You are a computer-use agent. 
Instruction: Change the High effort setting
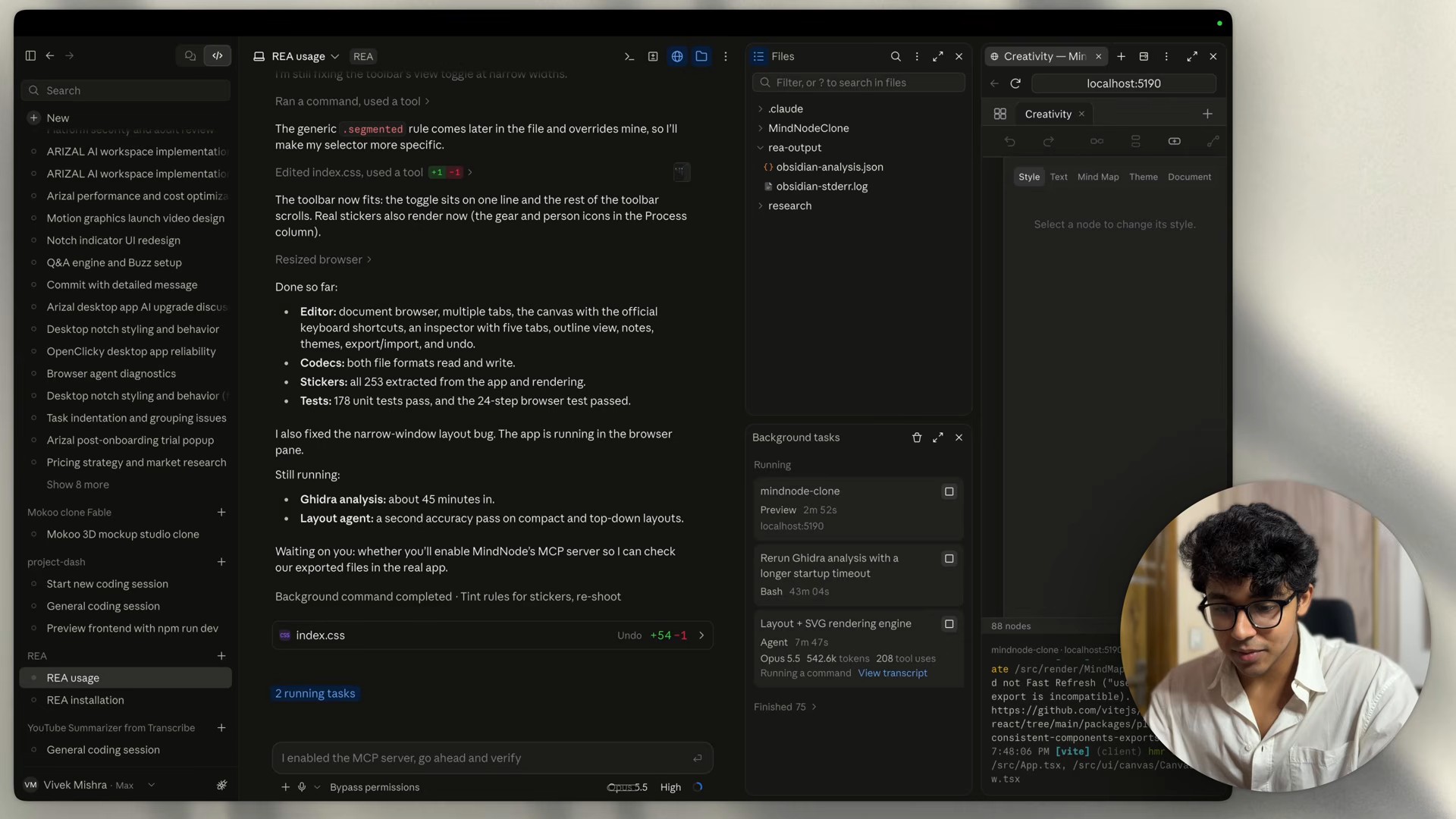670,787
